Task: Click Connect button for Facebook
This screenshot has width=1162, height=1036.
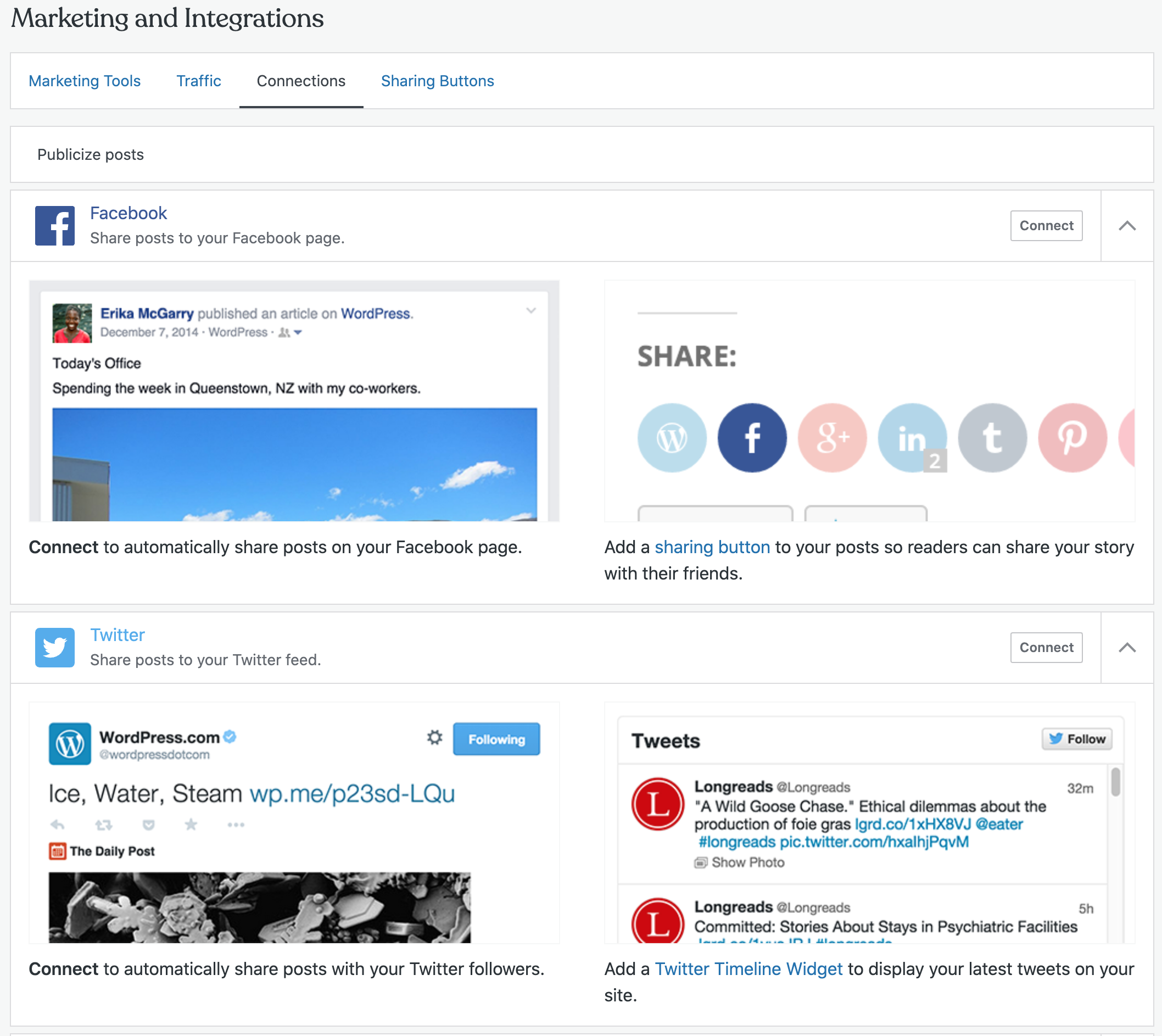Action: point(1047,226)
